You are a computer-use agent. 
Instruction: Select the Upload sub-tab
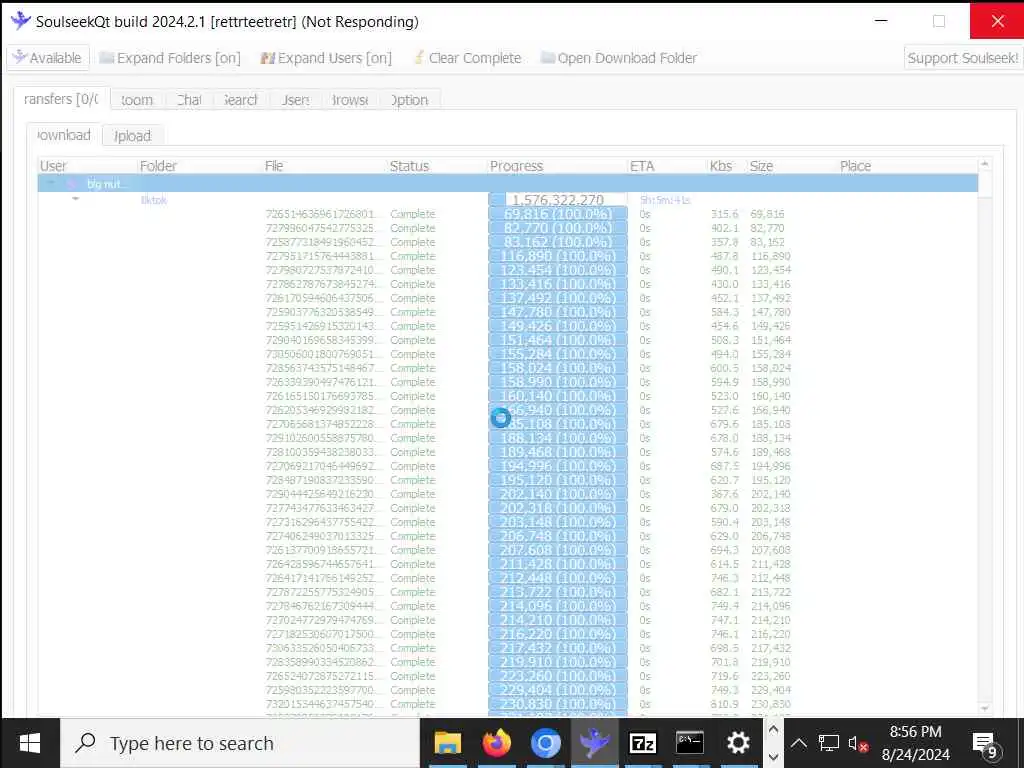click(133, 136)
